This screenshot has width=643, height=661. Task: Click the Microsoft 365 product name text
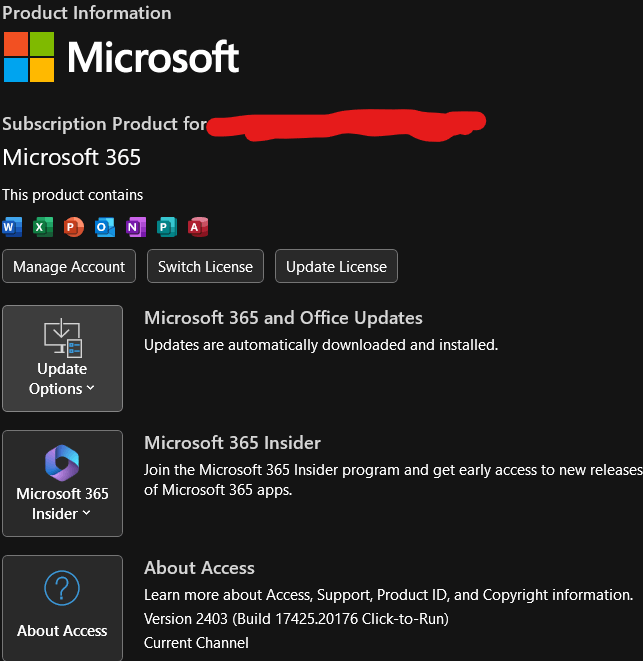[72, 157]
